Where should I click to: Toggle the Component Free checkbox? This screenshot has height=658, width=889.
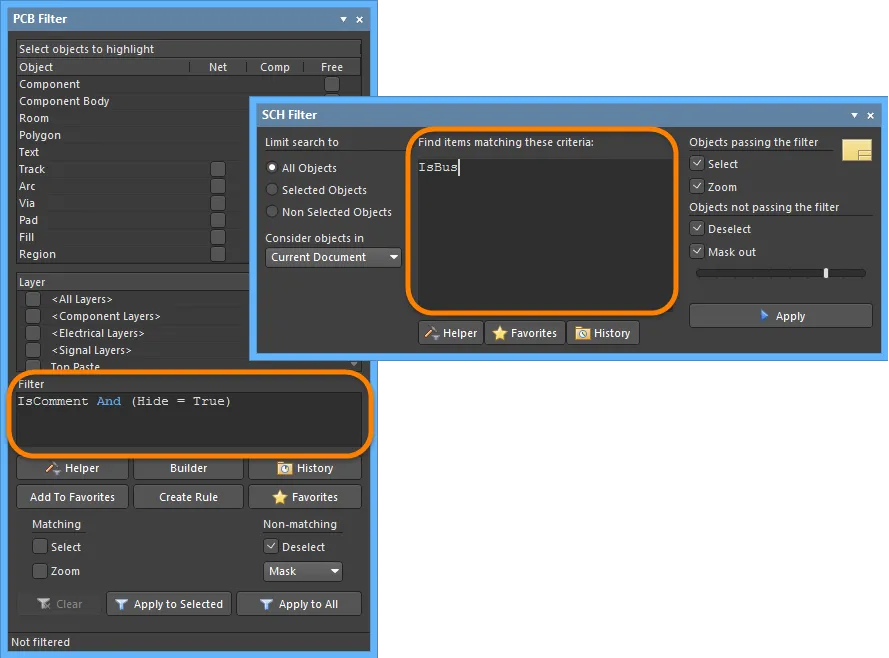coord(332,84)
